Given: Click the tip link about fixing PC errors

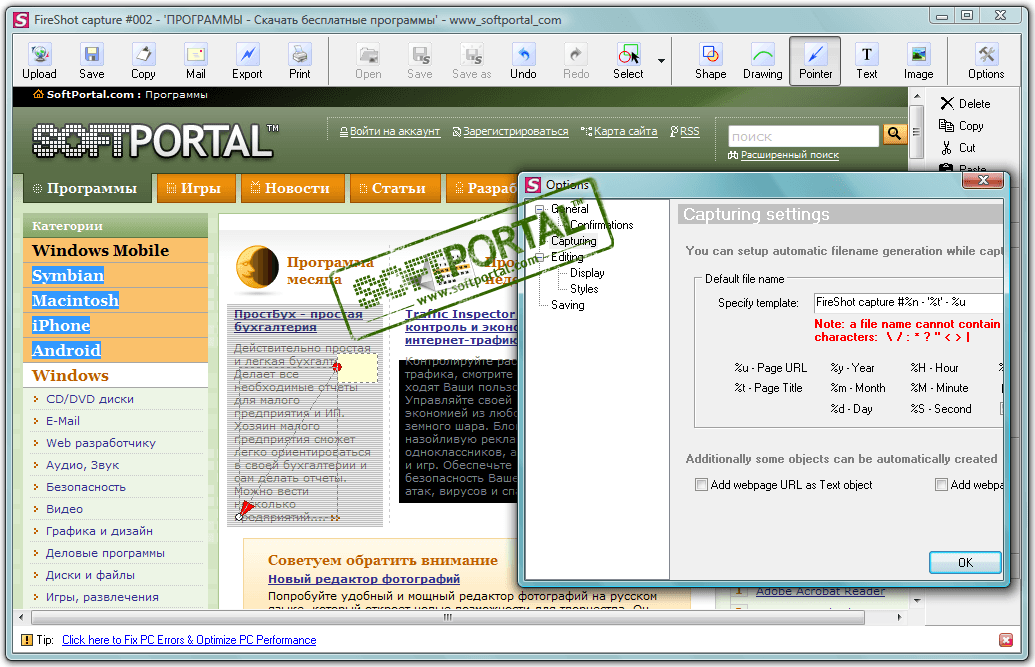Looking at the screenshot, I should pyautogui.click(x=189, y=640).
